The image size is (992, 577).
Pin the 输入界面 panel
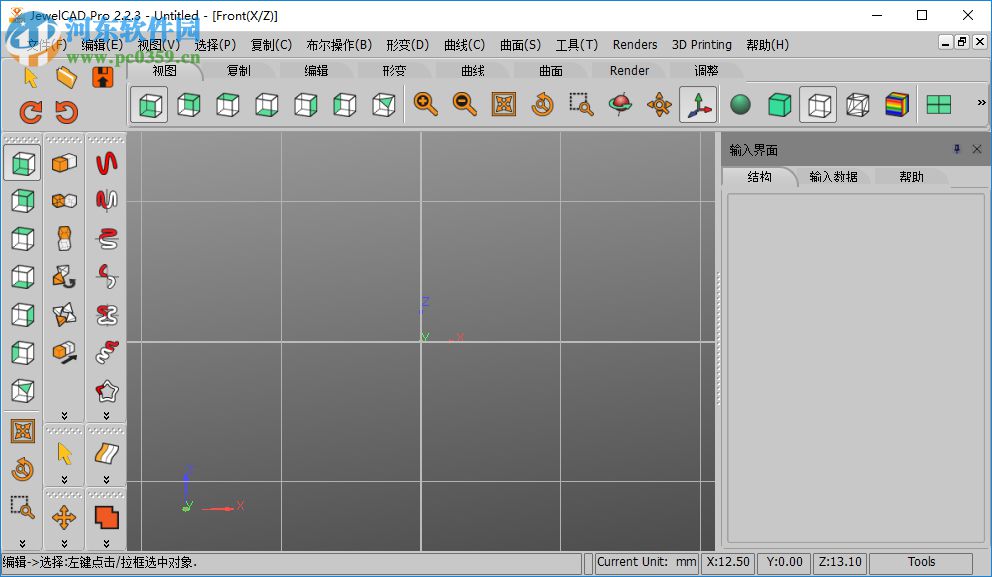coord(956,149)
